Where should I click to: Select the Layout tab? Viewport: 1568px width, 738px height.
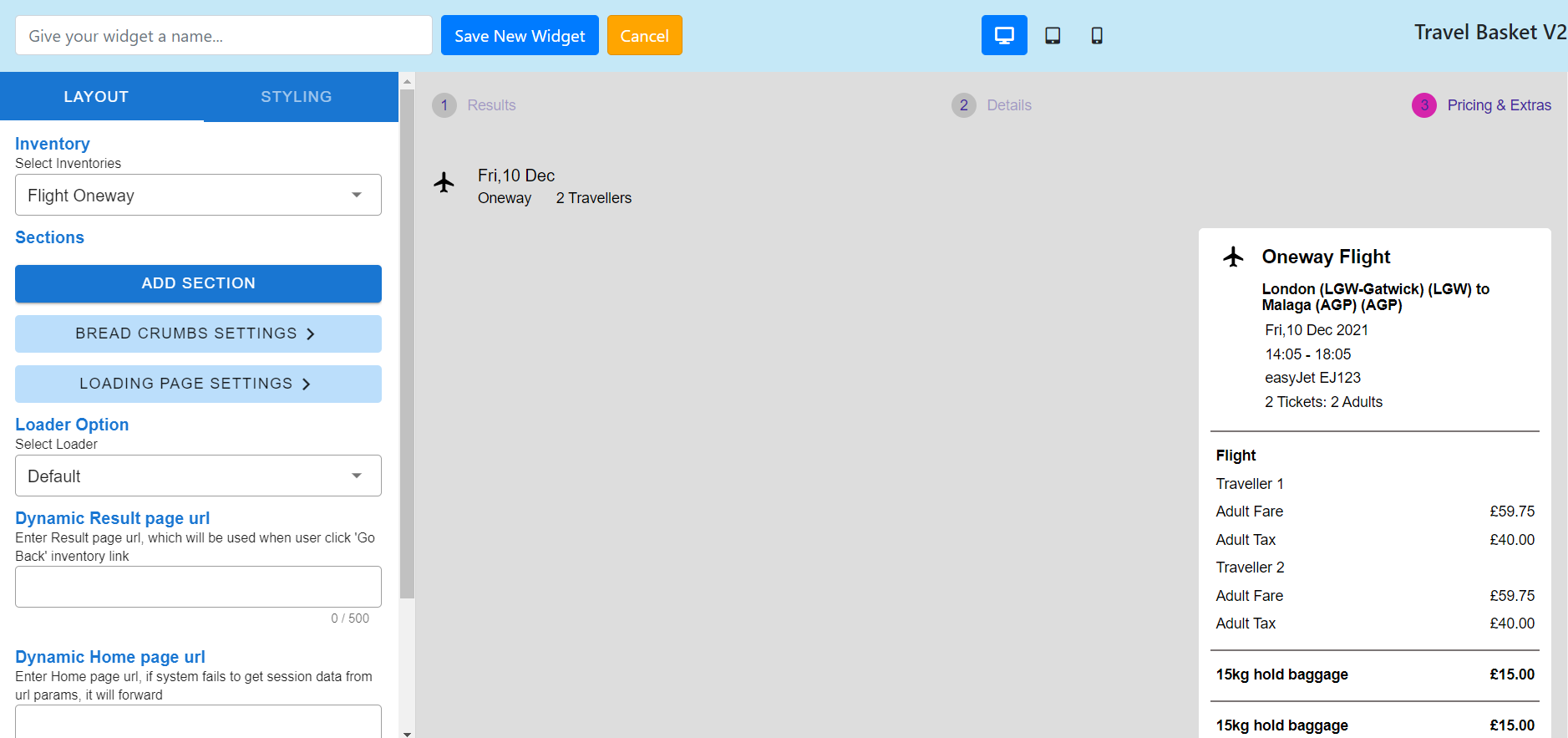point(97,97)
